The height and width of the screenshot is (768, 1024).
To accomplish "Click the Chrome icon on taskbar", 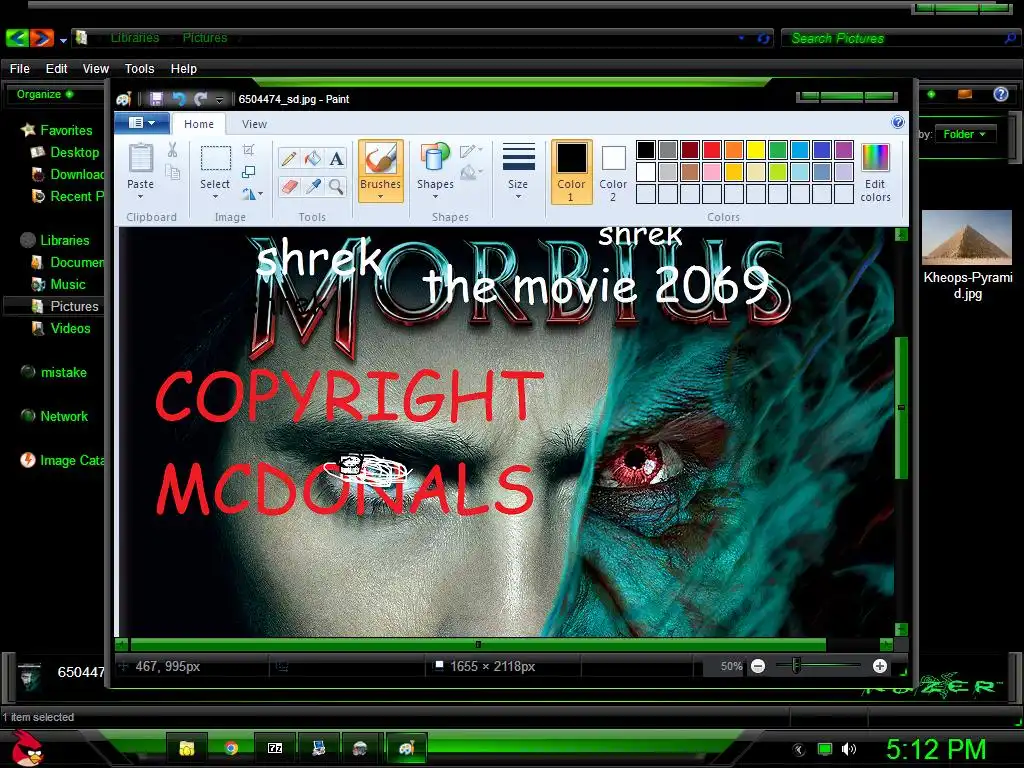I will pos(231,748).
